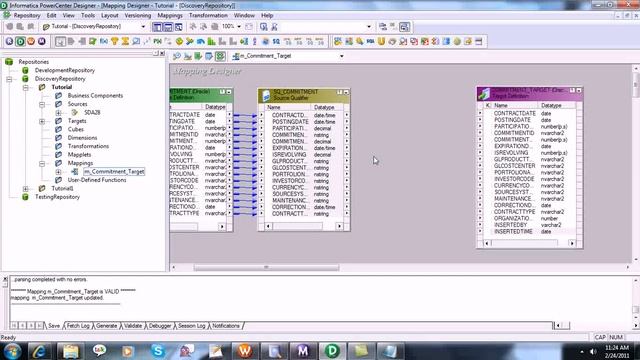Open the m_Commitment_Target mapping dropdown
This screenshot has height=360, width=640.
pyautogui.click(x=342, y=56)
